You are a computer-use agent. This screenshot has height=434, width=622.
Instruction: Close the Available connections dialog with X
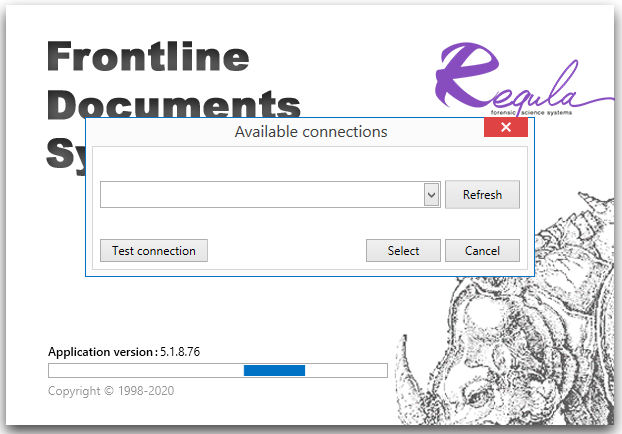(506, 127)
